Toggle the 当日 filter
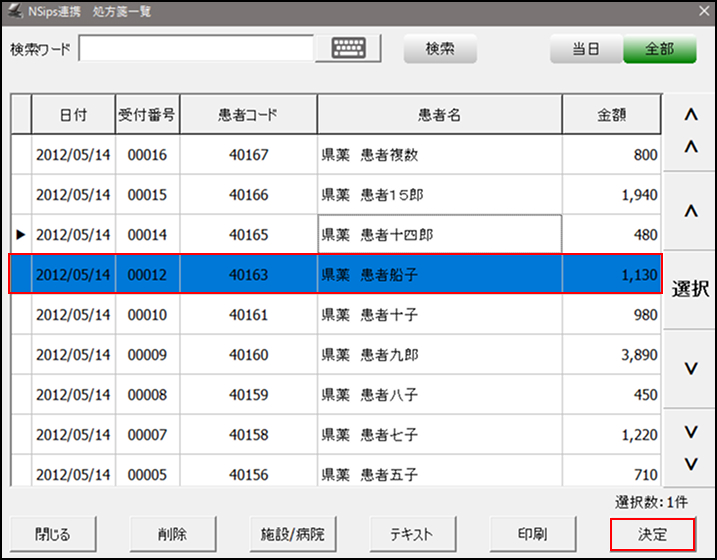Image resolution: width=717 pixels, height=560 pixels. [x=585, y=49]
